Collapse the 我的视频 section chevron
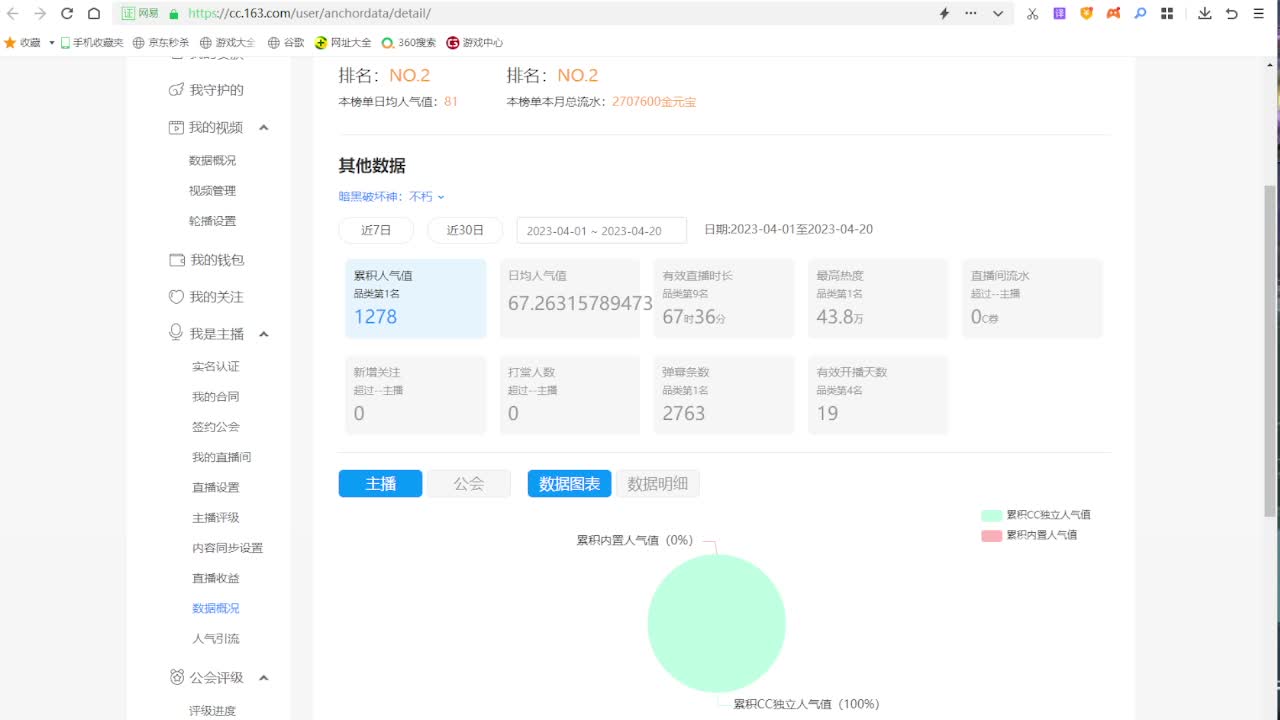1280x720 pixels. [264, 128]
